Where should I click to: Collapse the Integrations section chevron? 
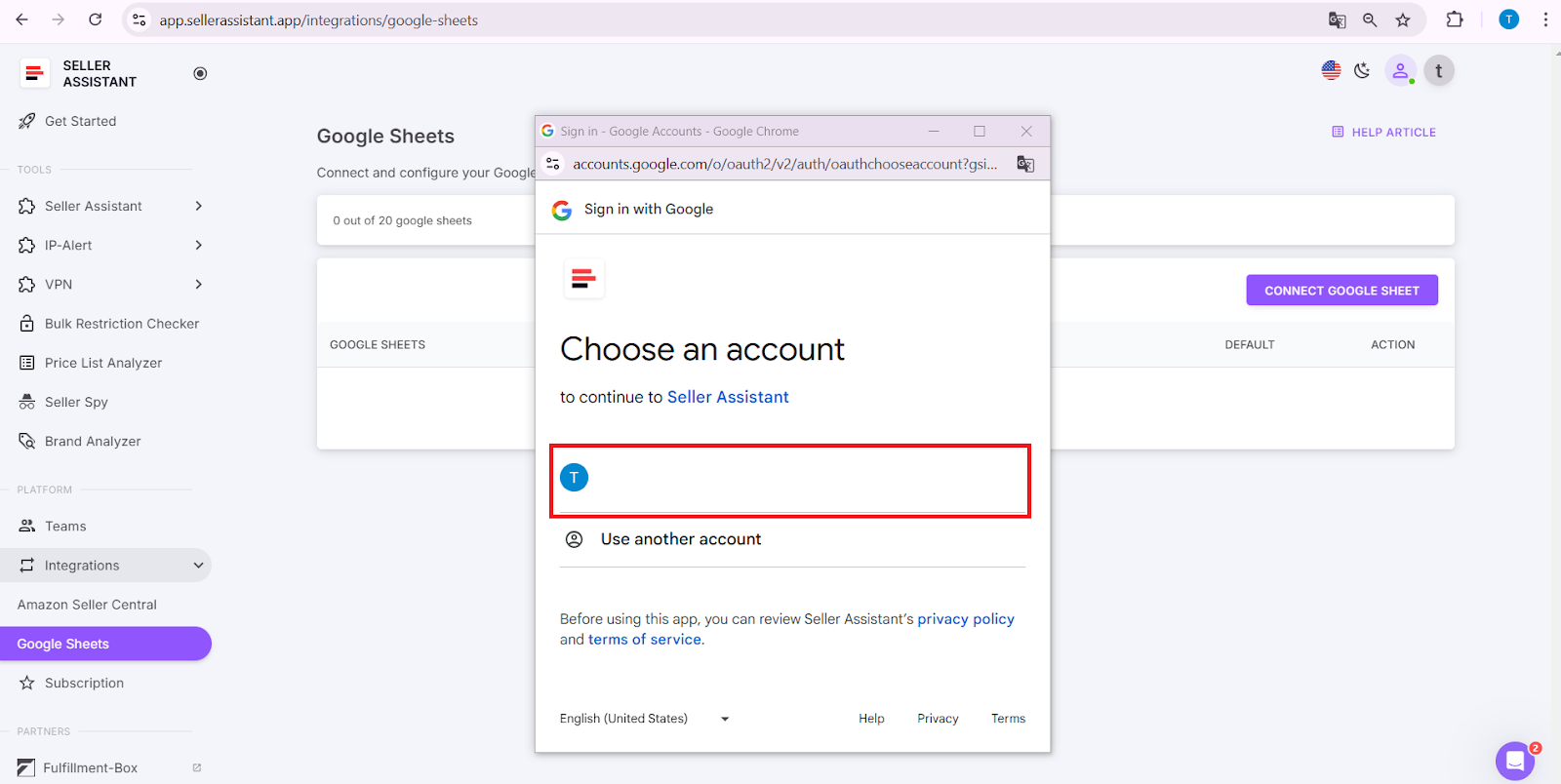click(x=198, y=566)
